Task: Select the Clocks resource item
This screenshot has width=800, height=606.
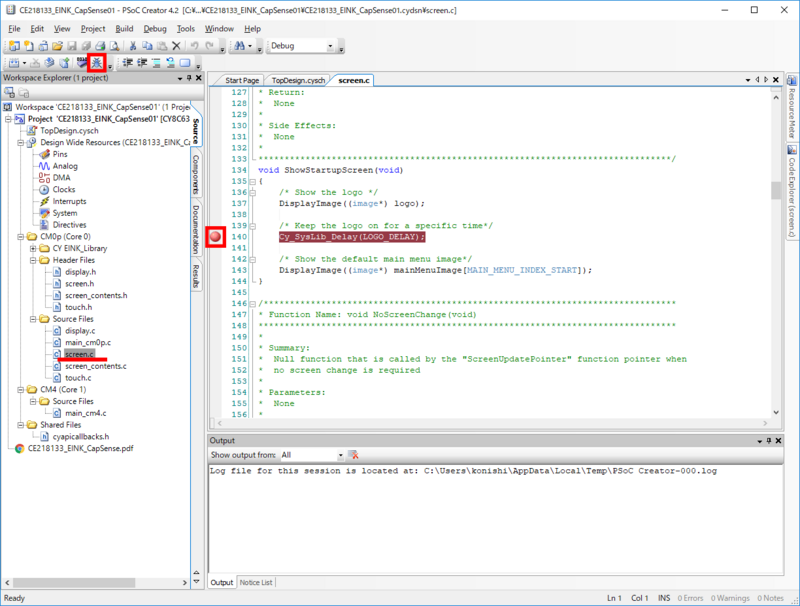Action: click(64, 189)
